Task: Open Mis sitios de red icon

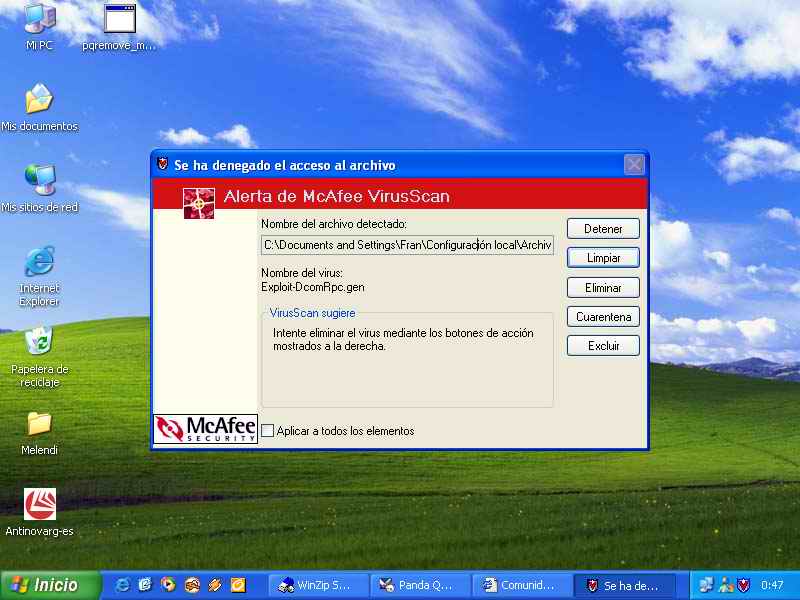Action: point(39,188)
